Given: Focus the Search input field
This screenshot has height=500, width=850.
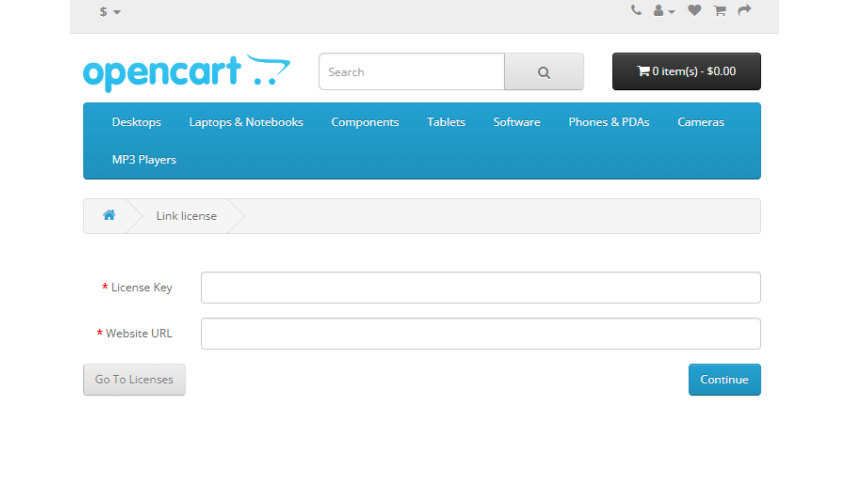Looking at the screenshot, I should coord(412,72).
